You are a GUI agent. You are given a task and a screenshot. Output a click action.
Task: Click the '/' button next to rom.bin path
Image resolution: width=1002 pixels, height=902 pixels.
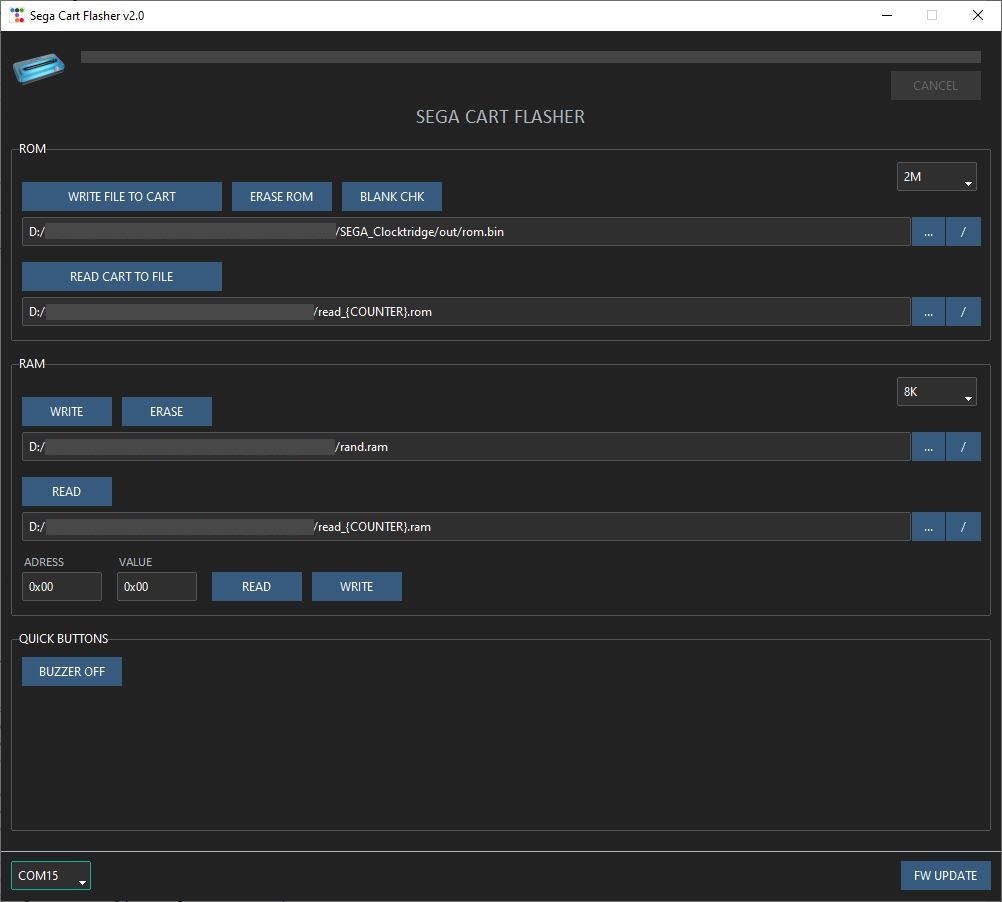tap(963, 232)
